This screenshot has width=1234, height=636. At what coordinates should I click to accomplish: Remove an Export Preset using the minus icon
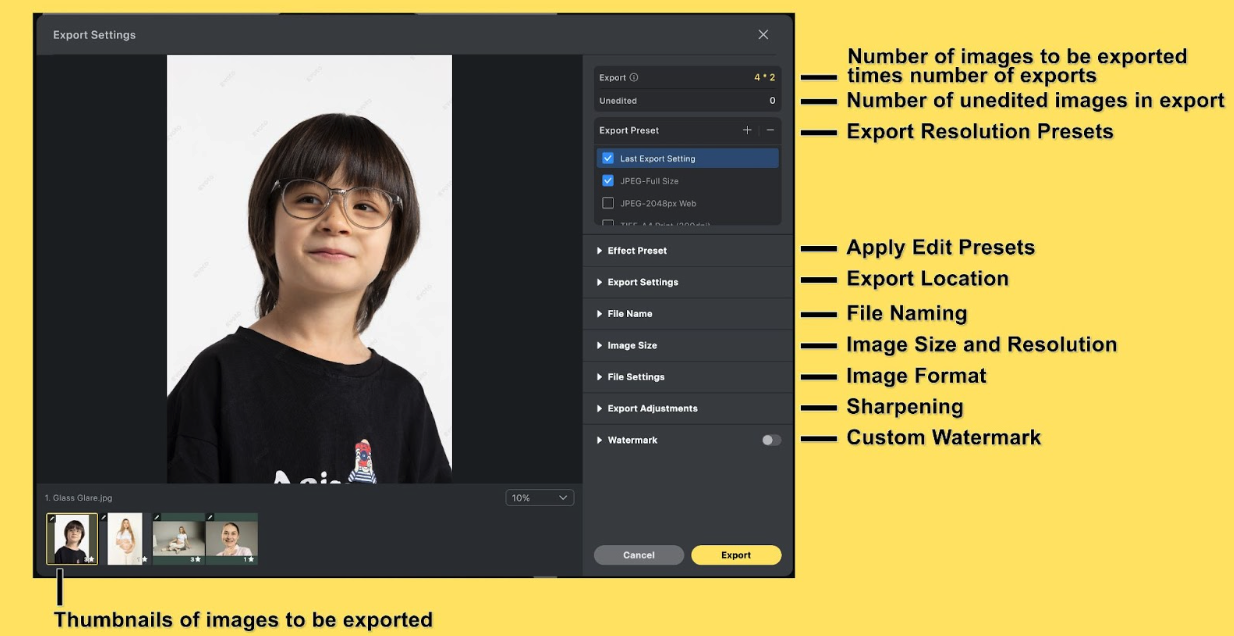770,131
